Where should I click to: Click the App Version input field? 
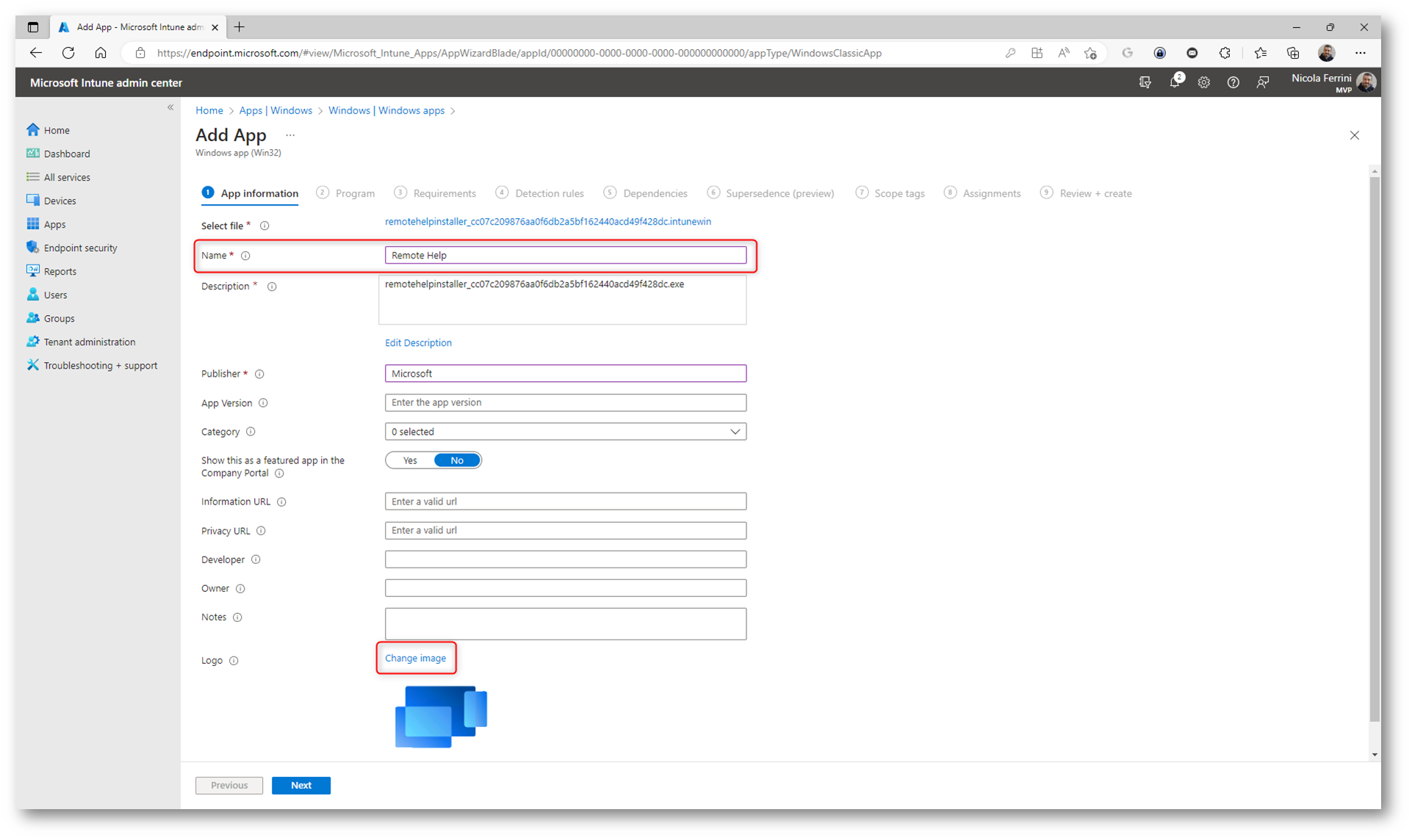pyautogui.click(x=565, y=403)
